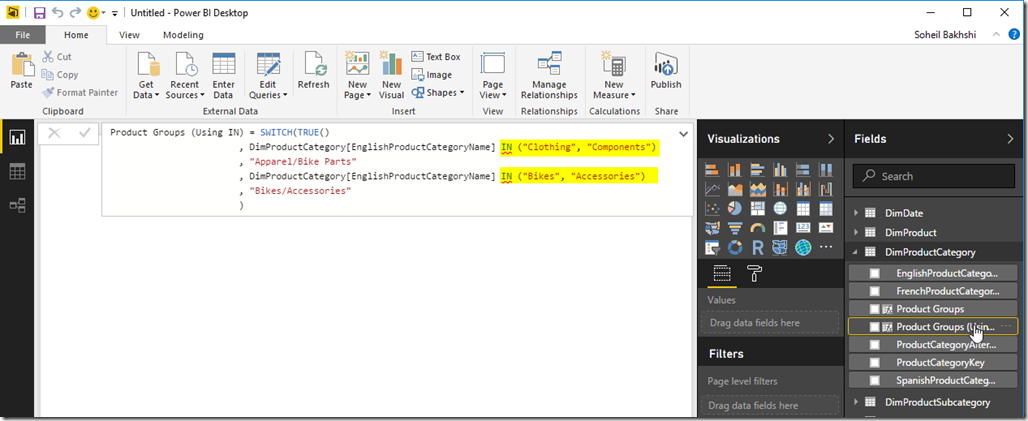Click Manage Relationships

pyautogui.click(x=549, y=76)
